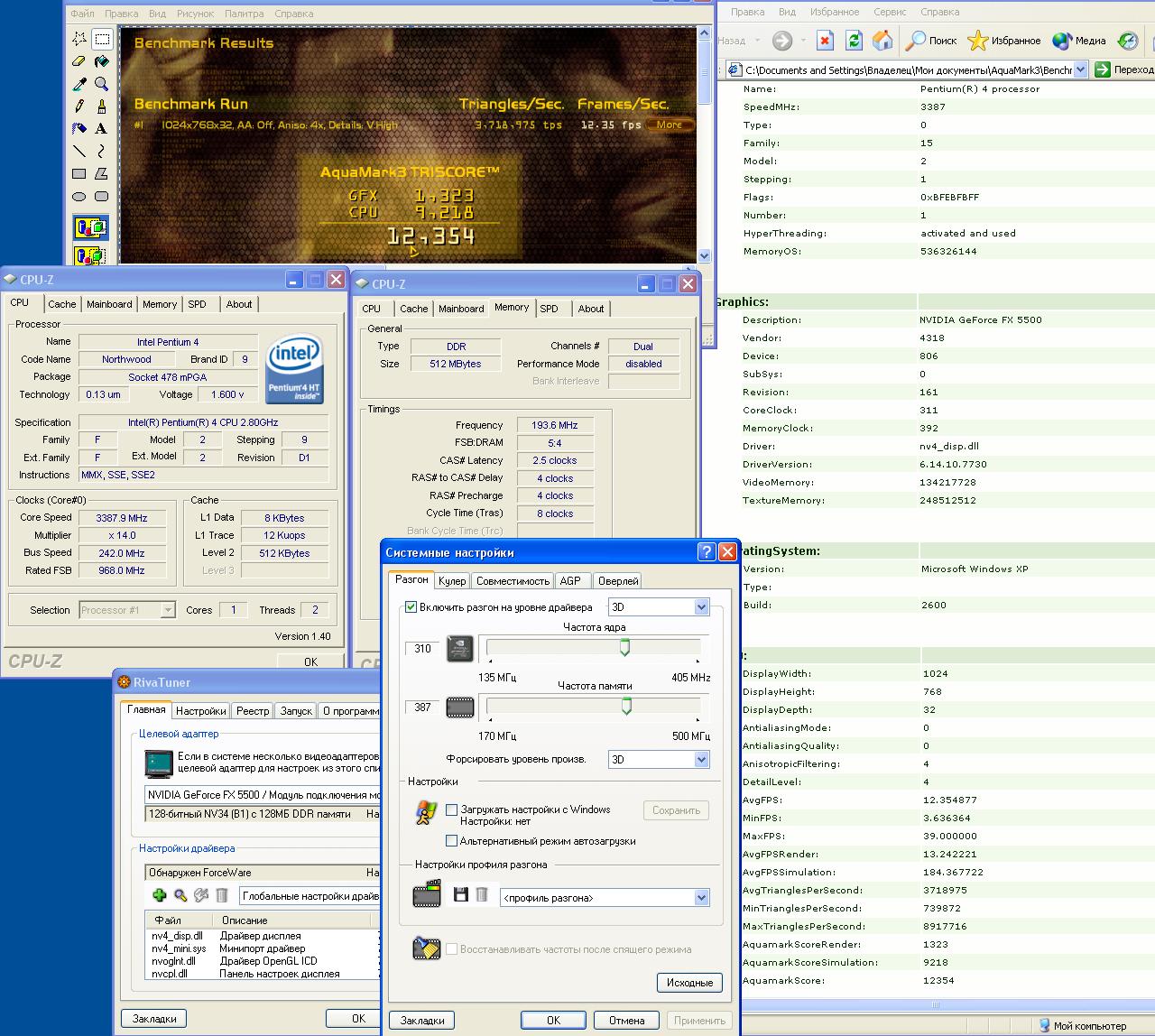Go to browser Home page icon
The width and height of the screenshot is (1155, 1036).
(882, 41)
